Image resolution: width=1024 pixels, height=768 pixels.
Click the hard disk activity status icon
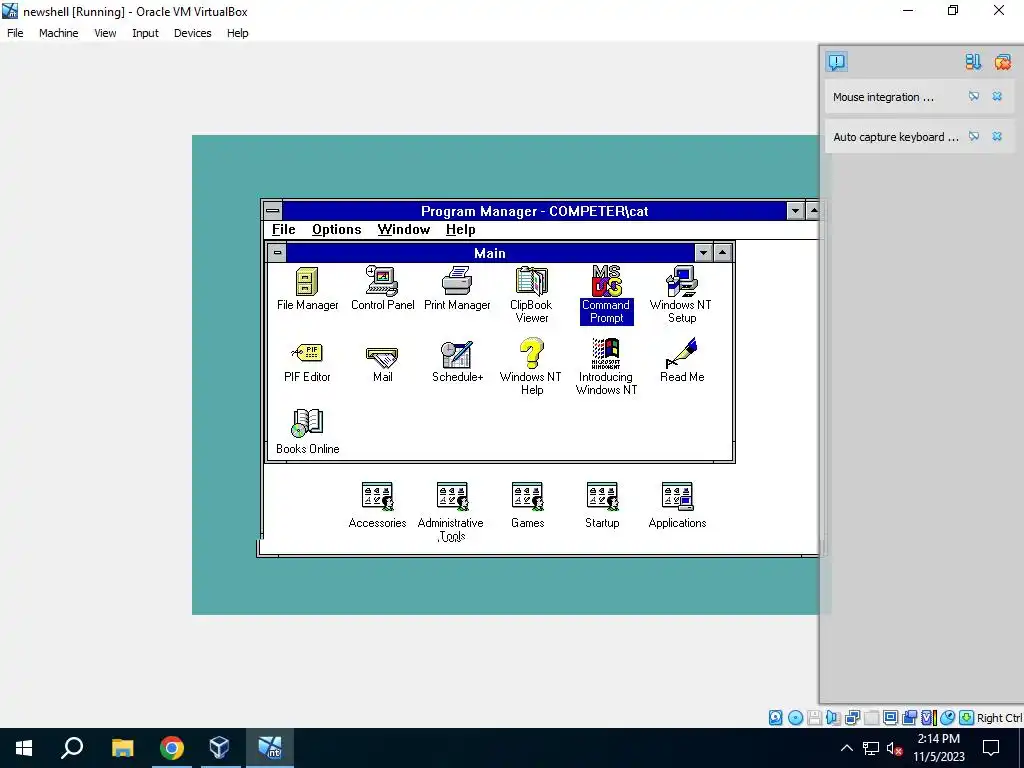(x=775, y=718)
